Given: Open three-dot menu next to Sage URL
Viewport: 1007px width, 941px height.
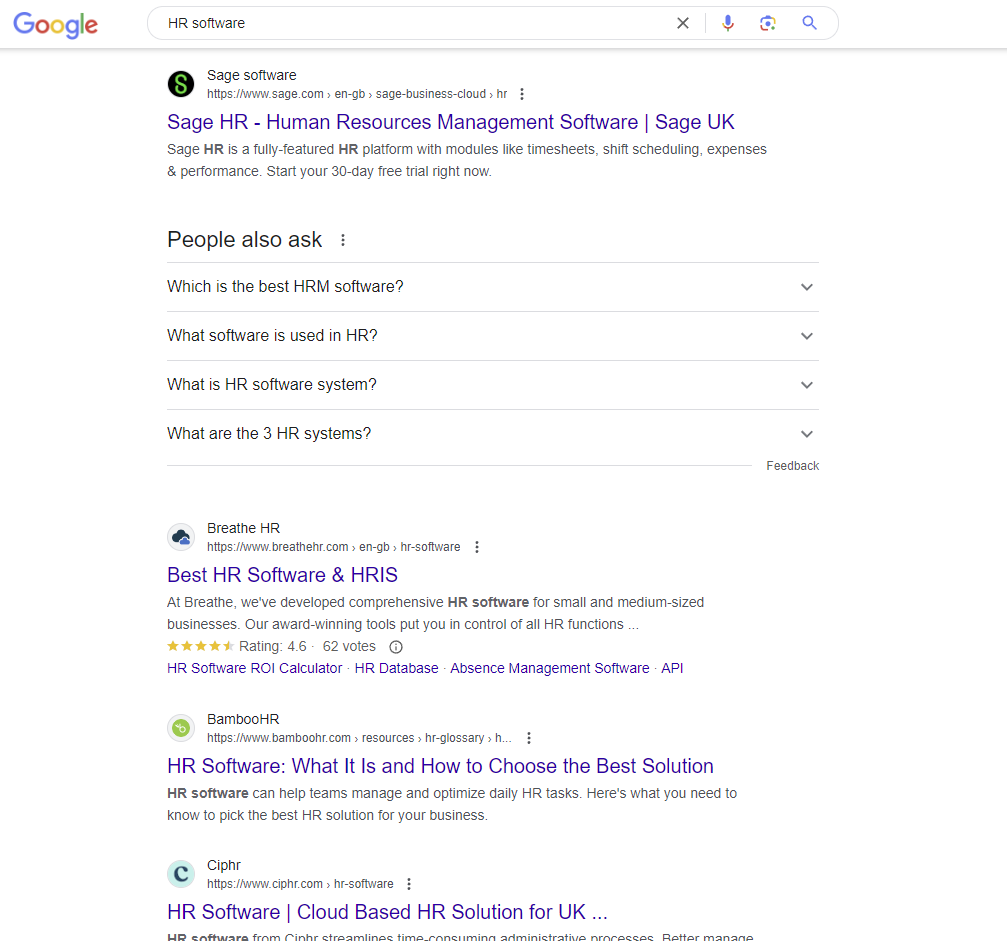Looking at the screenshot, I should tap(521, 94).
